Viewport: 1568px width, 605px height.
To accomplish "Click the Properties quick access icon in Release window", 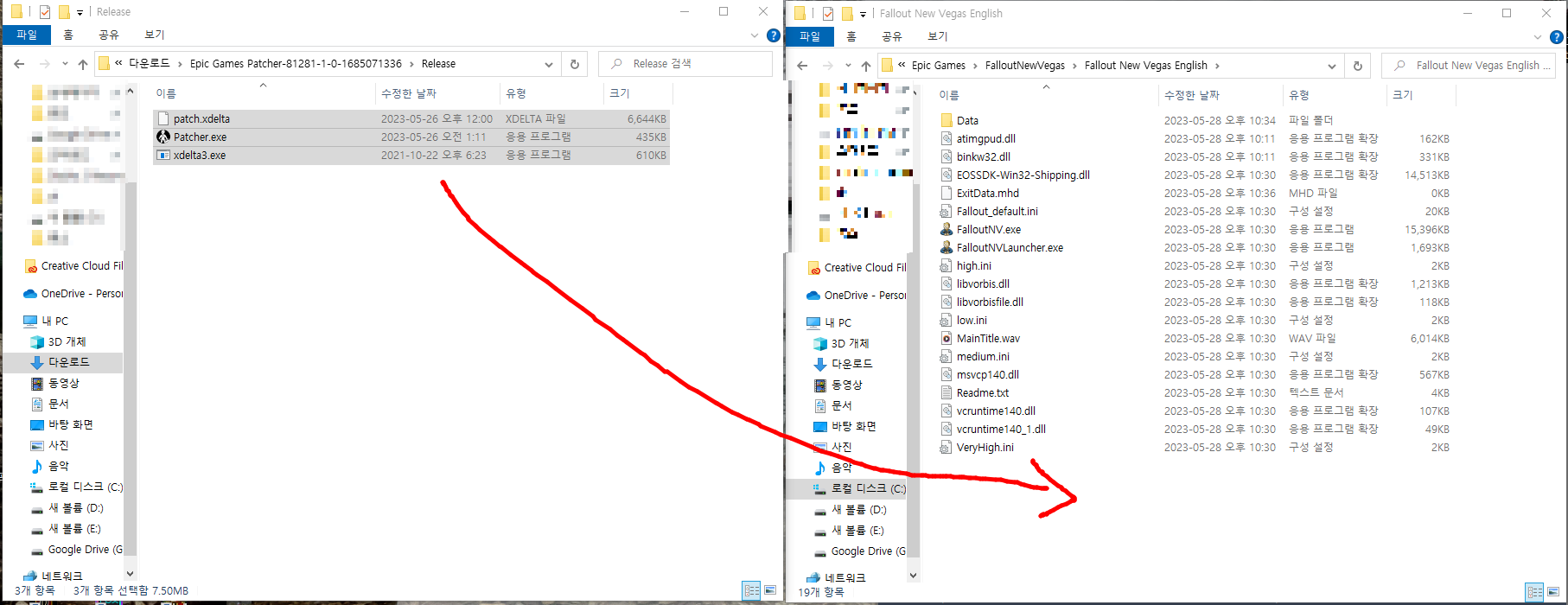I will tap(45, 12).
